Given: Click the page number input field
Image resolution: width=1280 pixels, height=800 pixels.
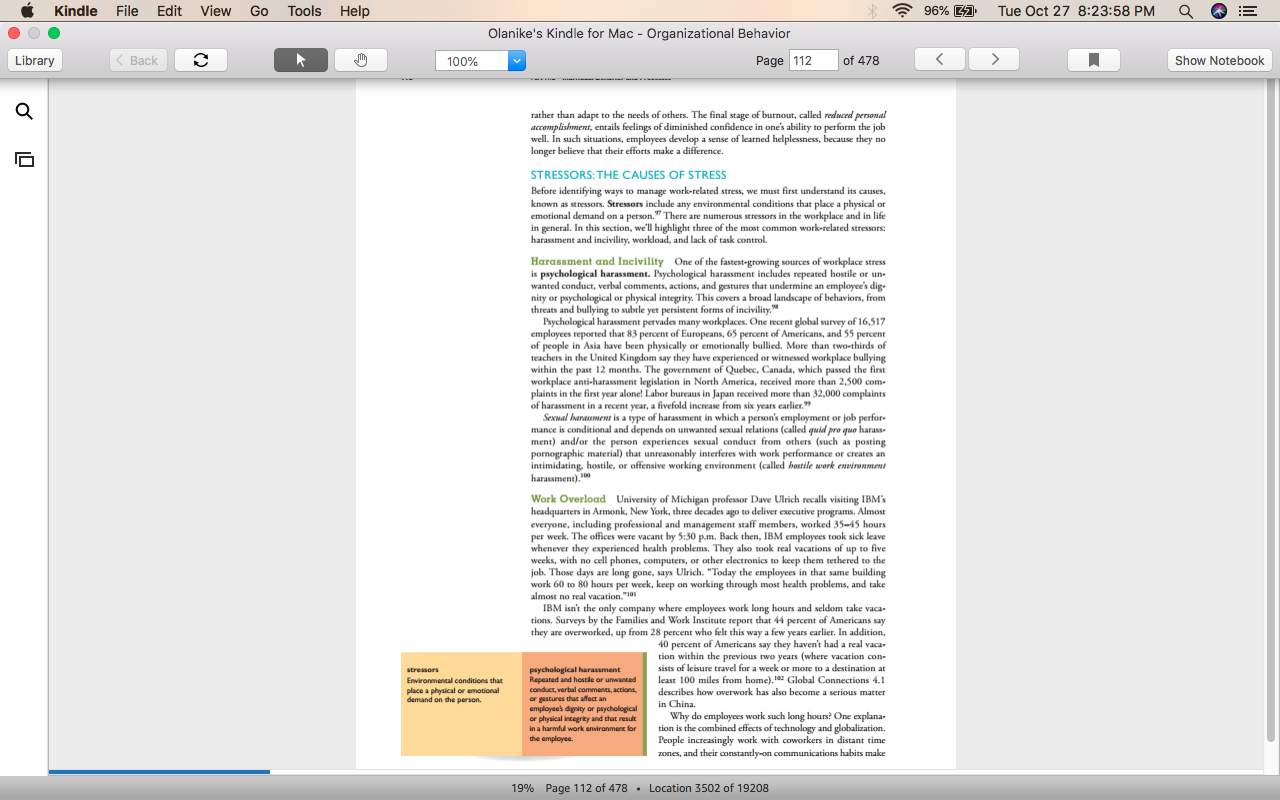Looking at the screenshot, I should 813,60.
